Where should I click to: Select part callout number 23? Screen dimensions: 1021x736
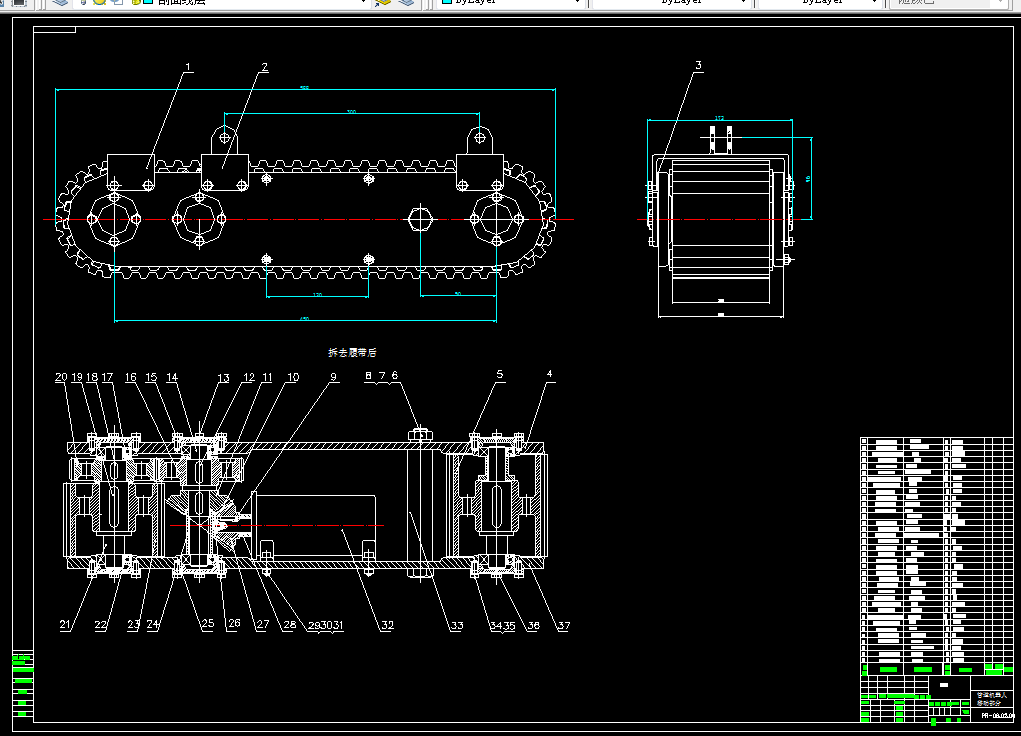133,624
